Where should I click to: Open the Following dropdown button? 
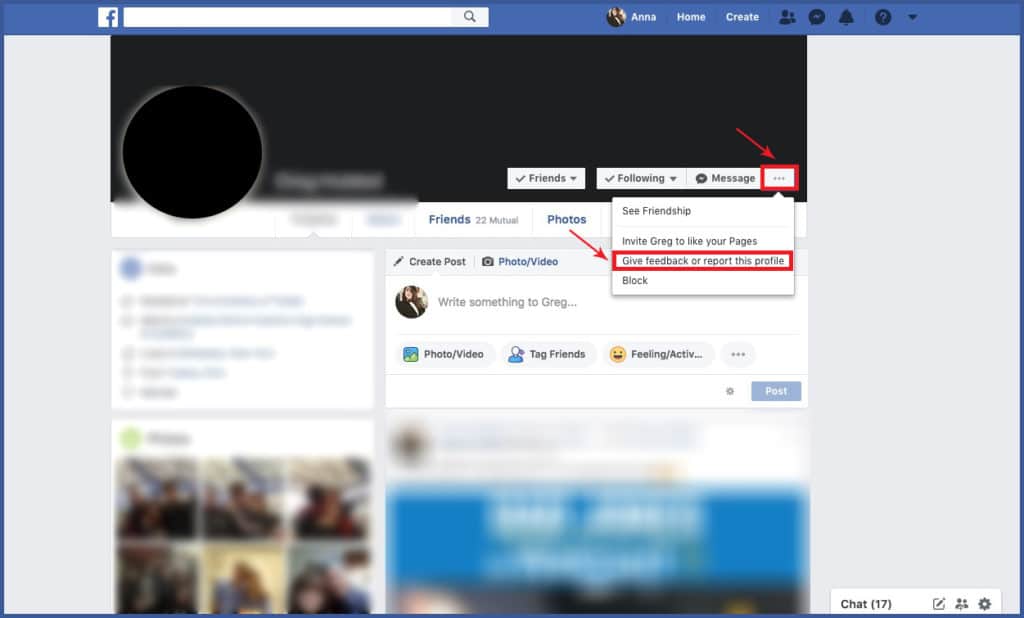click(x=641, y=178)
